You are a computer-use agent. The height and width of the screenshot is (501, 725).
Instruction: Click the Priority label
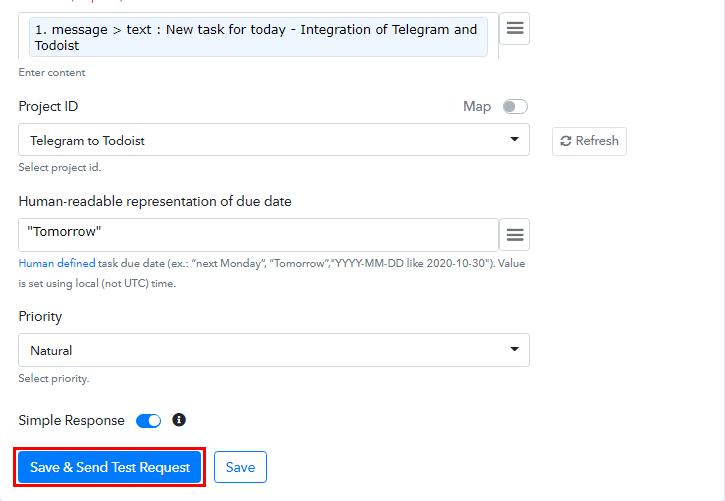point(40,317)
